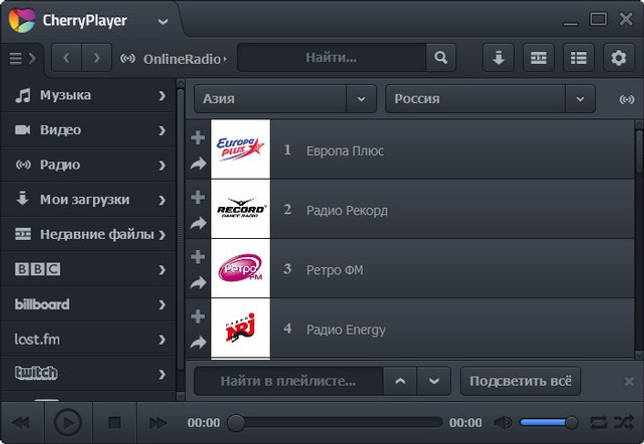Viewport: 644px width, 444px height.
Task: Toggle repeat mode
Action: coord(598,422)
